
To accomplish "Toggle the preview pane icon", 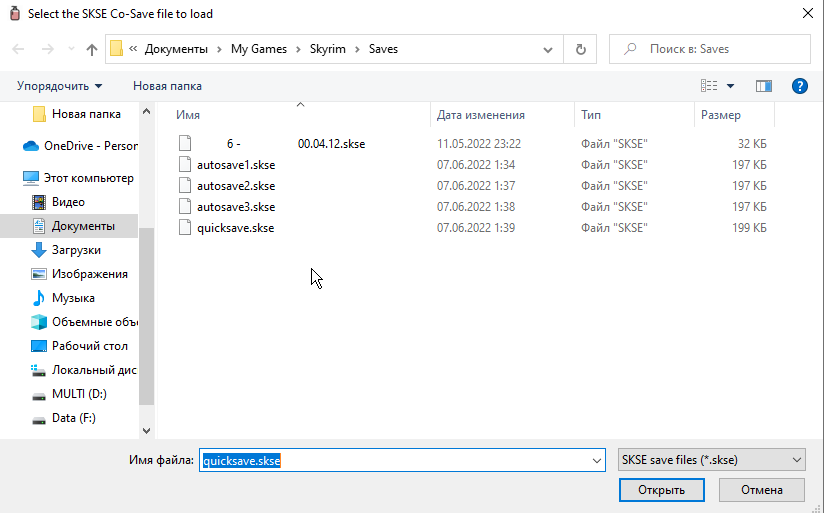I will point(764,86).
